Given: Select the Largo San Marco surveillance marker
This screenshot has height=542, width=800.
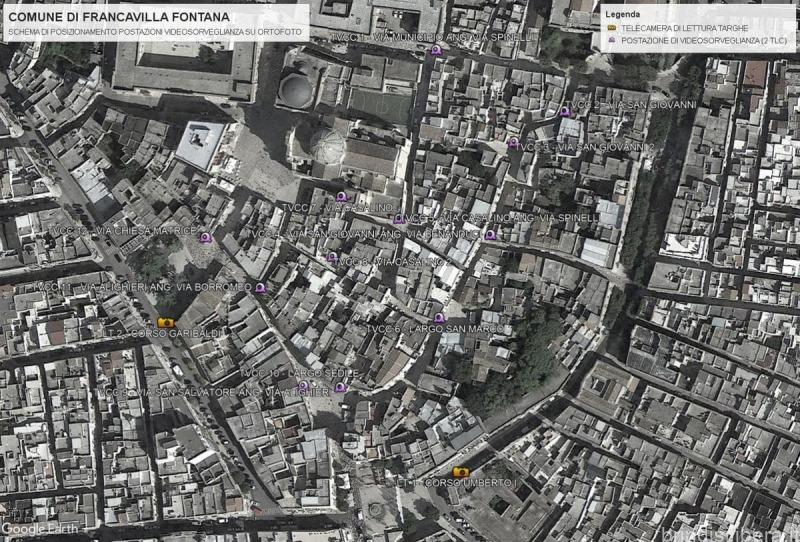Looking at the screenshot, I should click(439, 318).
